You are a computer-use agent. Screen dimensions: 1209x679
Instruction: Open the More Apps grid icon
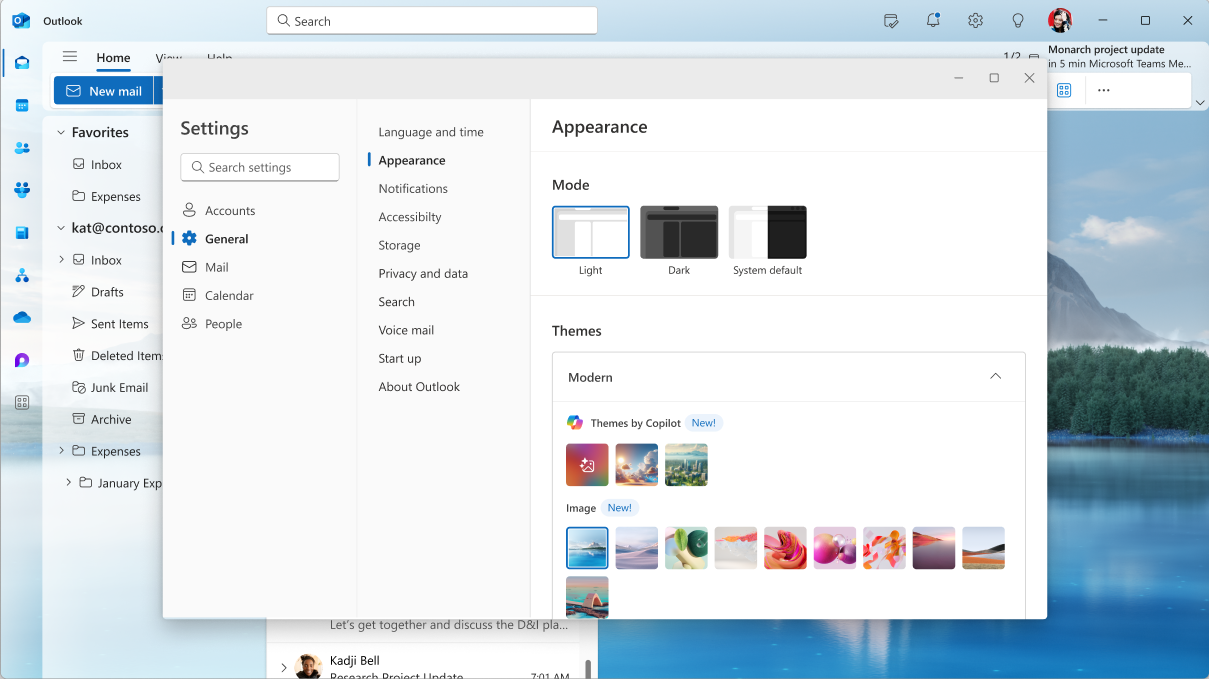[21, 401]
